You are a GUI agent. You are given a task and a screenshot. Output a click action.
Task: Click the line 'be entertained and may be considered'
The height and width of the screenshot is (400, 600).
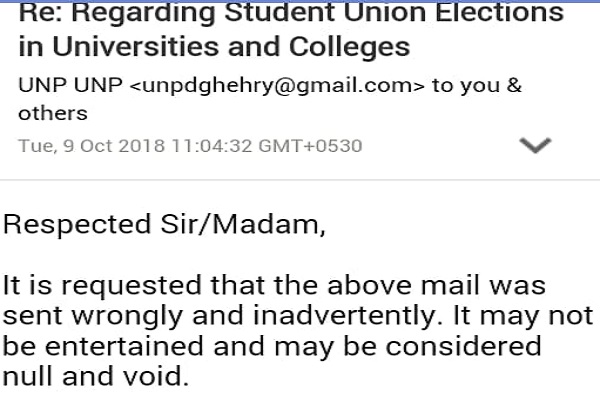pos(272,347)
